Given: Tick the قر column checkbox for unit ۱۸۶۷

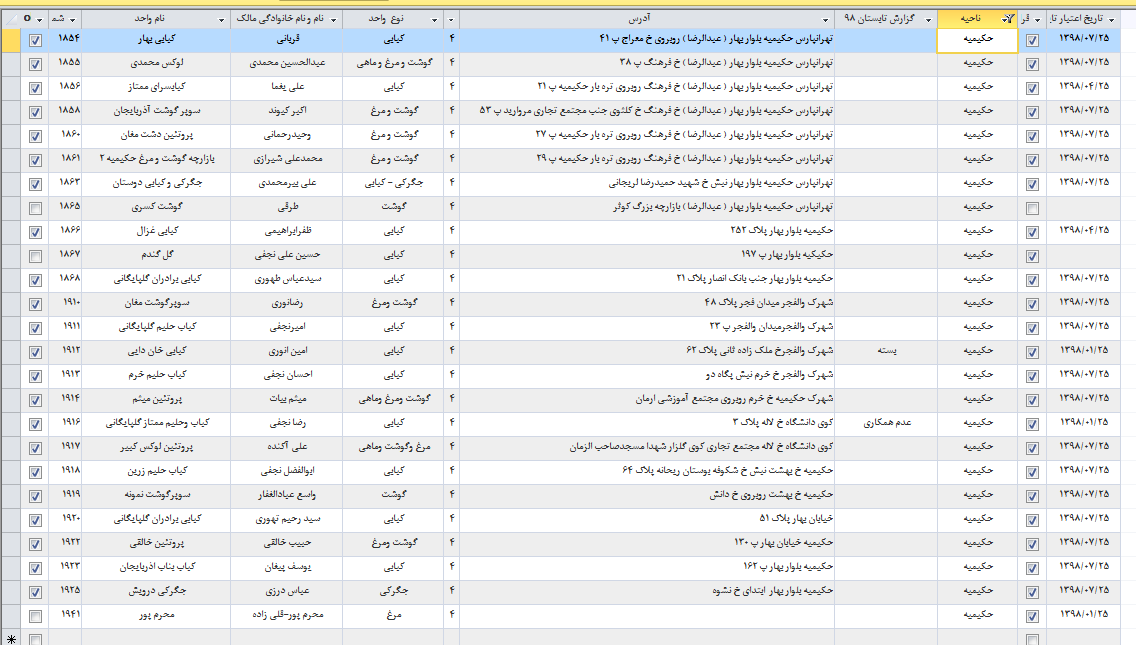Looking at the screenshot, I should pos(1032,257).
